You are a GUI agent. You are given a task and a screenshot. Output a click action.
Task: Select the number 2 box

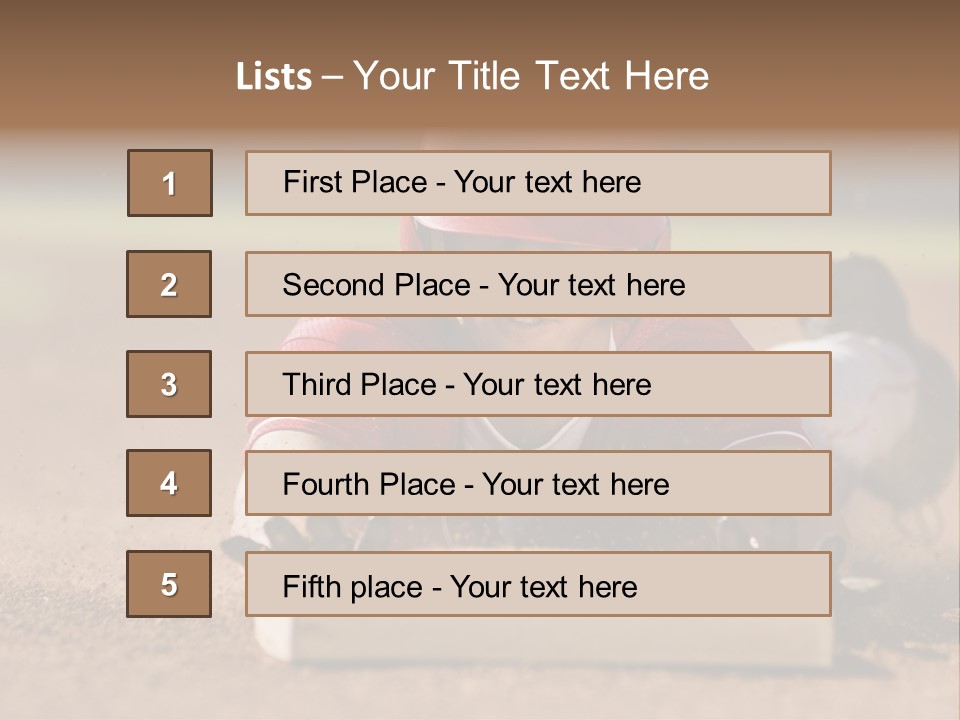coord(169,284)
